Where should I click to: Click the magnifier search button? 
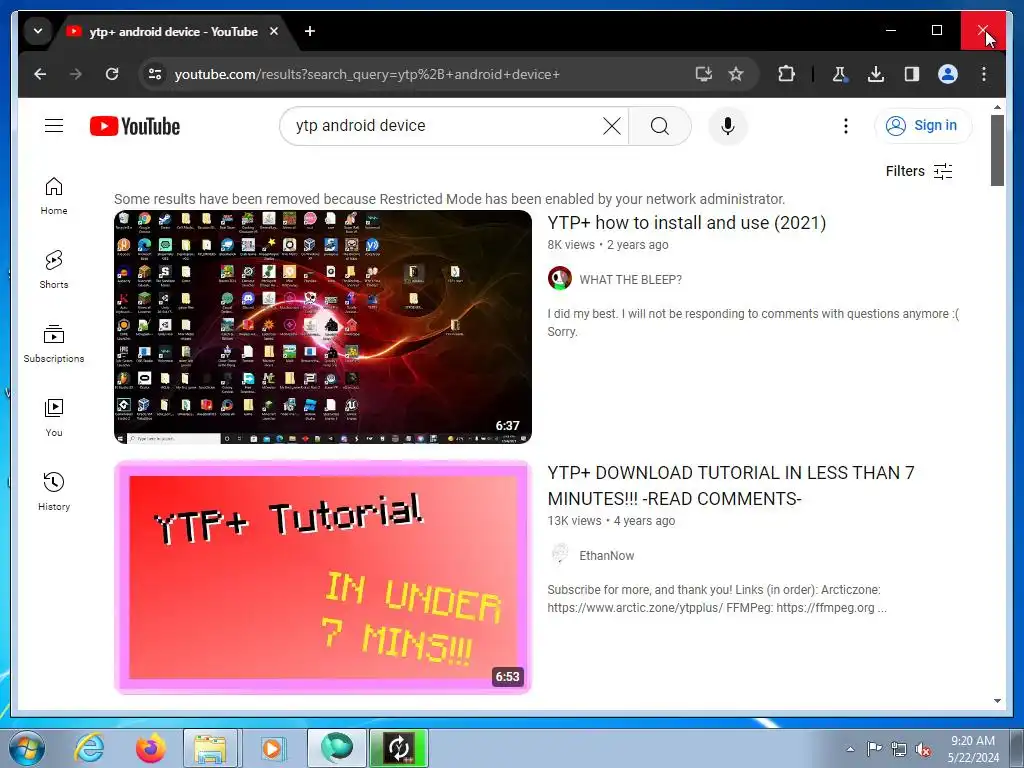click(660, 125)
